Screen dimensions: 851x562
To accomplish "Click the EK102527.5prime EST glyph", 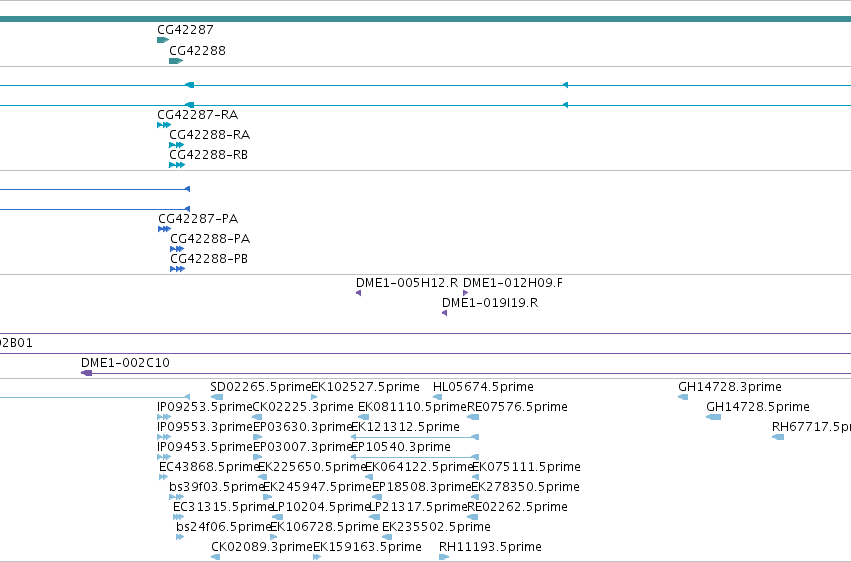I will (314, 398).
